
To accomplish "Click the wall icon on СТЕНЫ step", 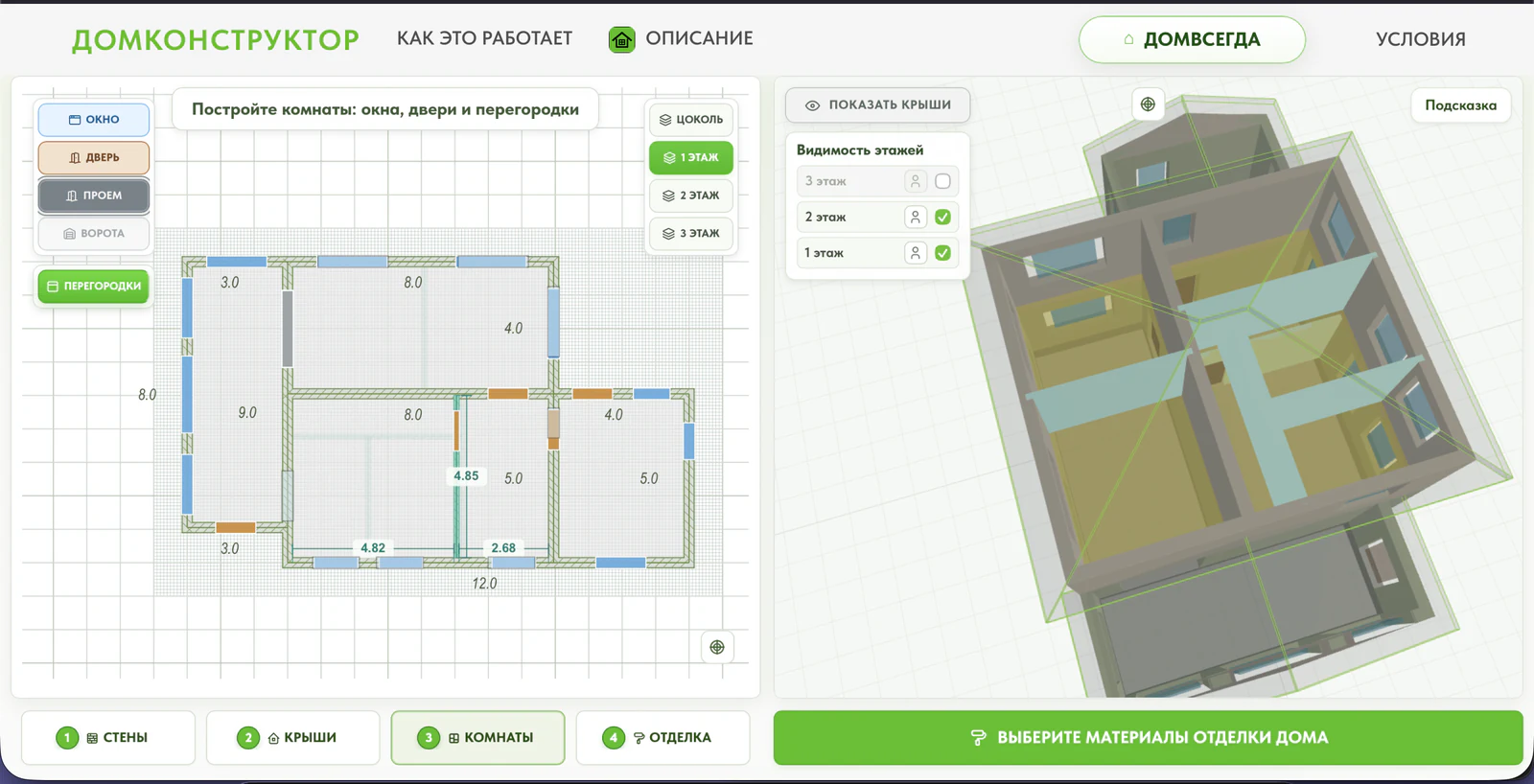I will click(92, 738).
